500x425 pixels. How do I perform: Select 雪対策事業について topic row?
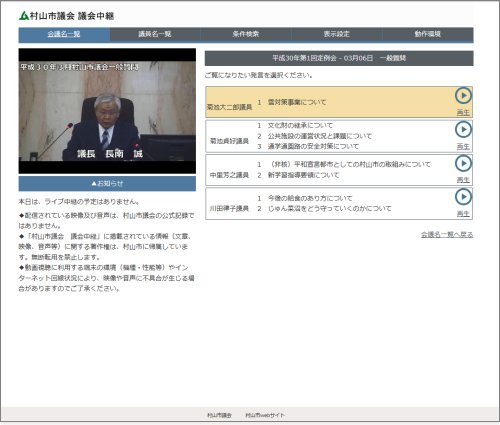tap(339, 102)
